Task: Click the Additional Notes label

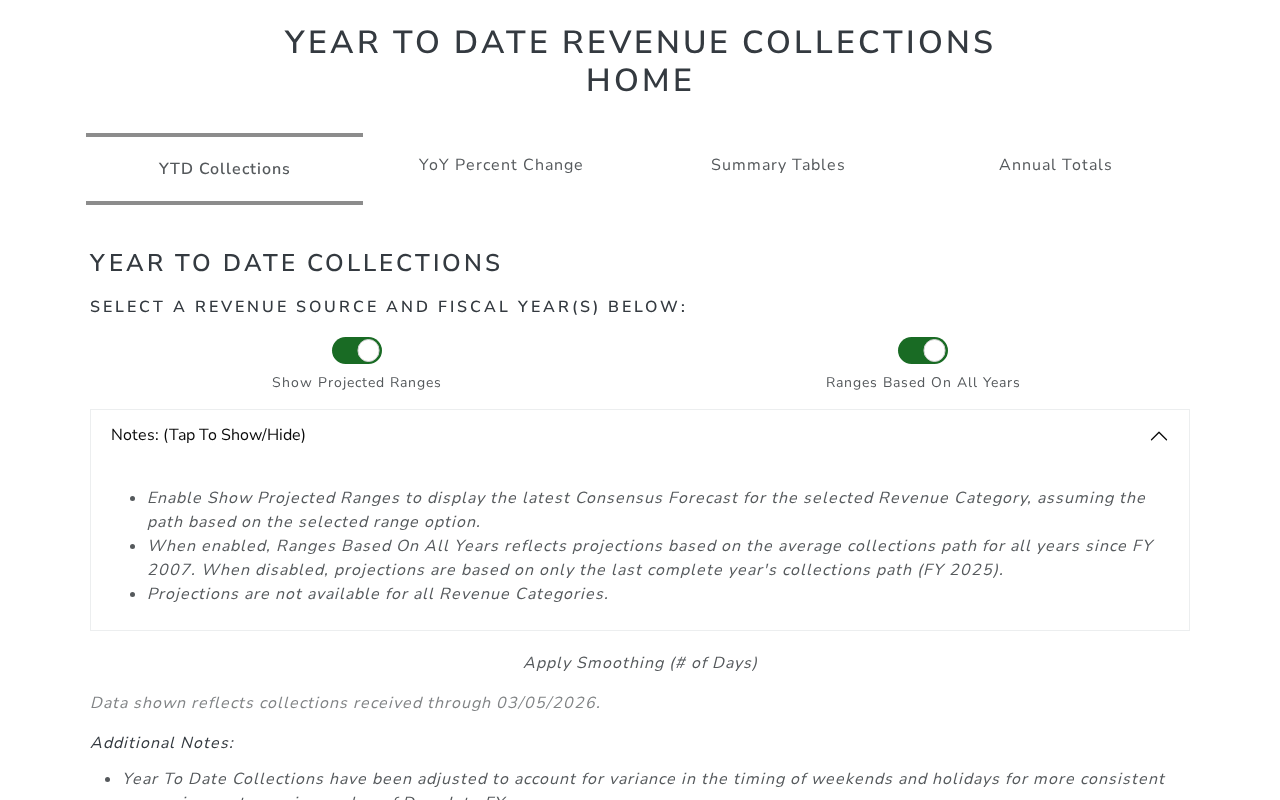Action: 162,743
